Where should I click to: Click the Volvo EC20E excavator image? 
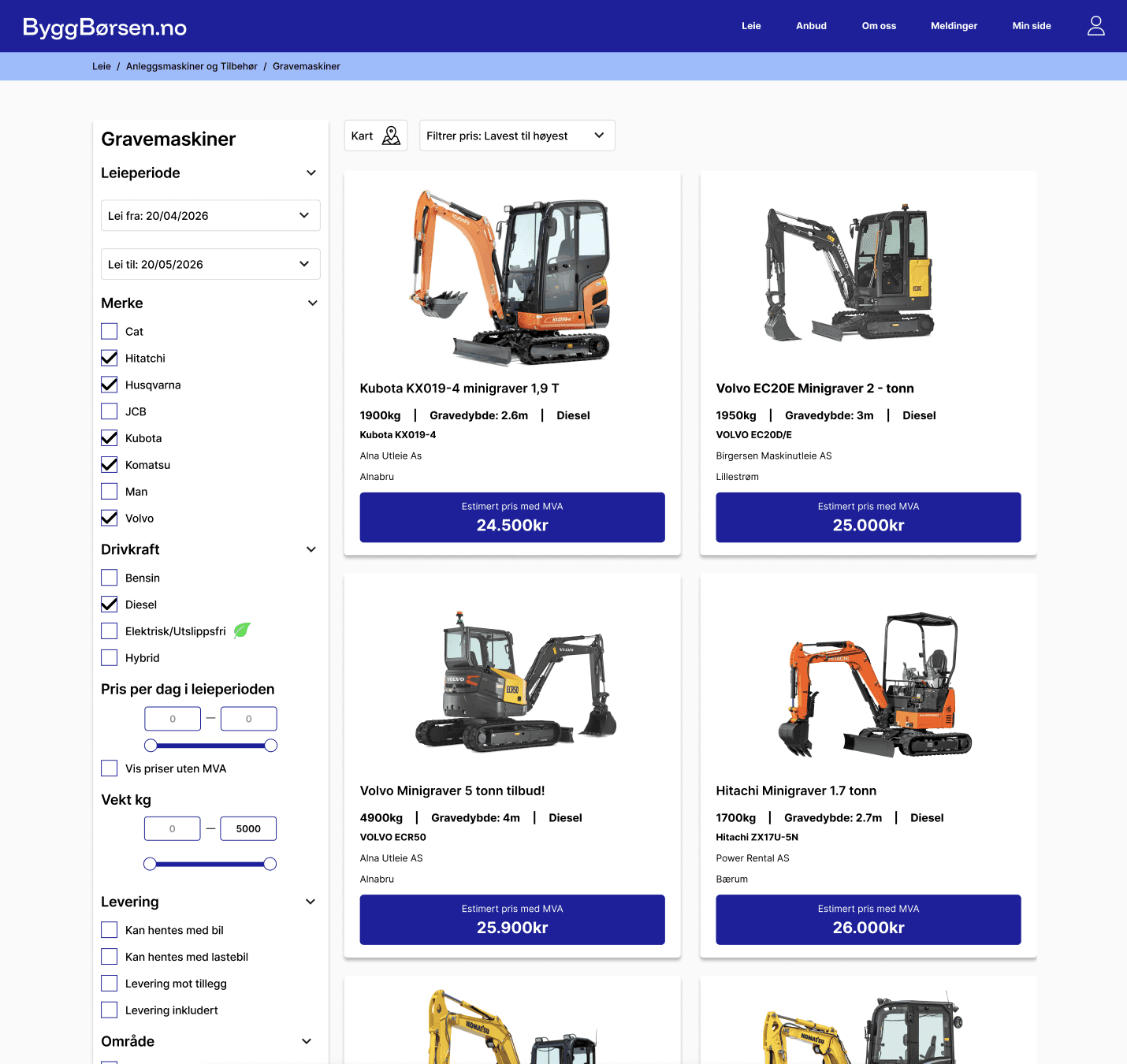850,272
